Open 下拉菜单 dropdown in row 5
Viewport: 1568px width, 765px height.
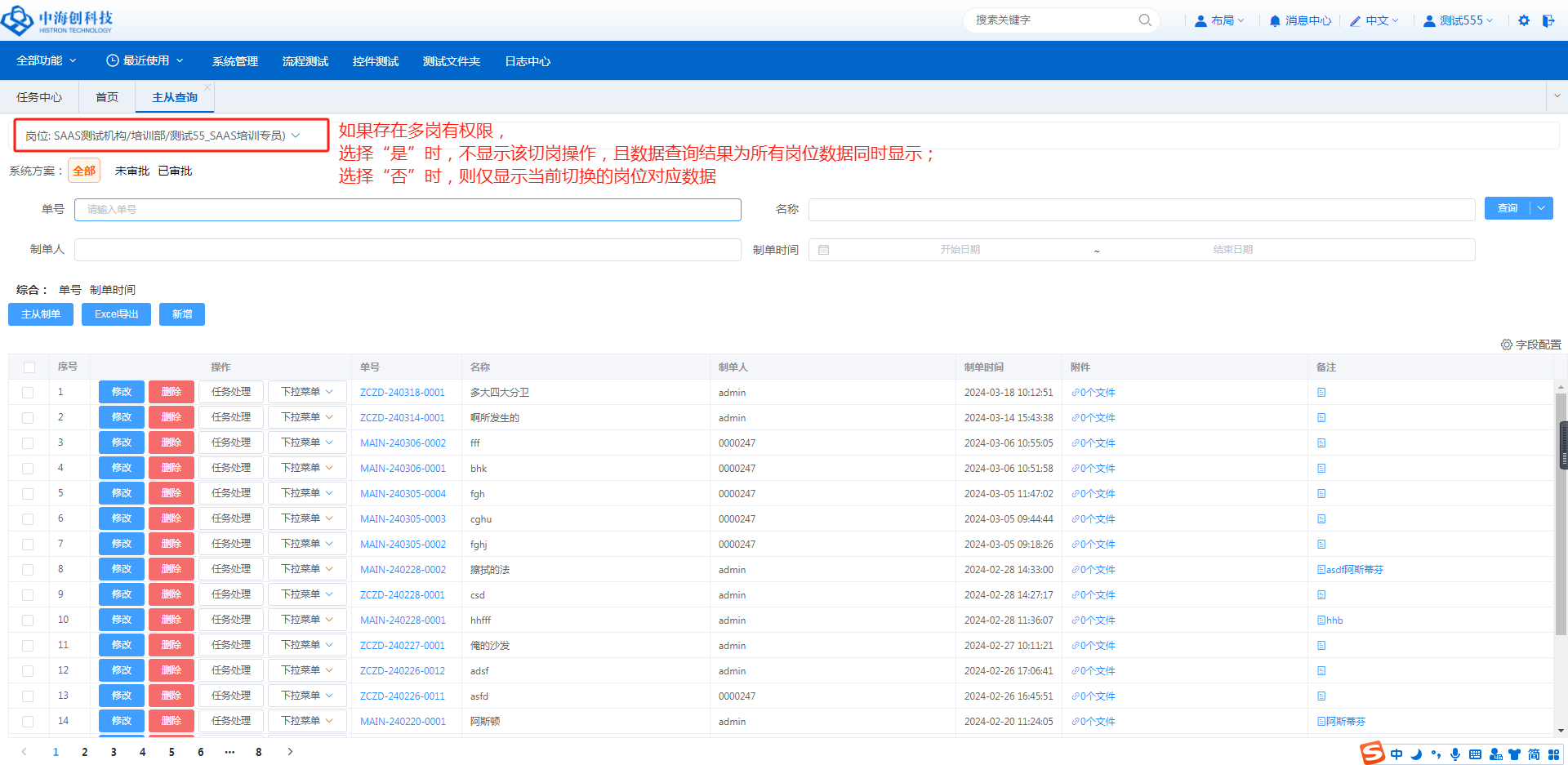[307, 493]
